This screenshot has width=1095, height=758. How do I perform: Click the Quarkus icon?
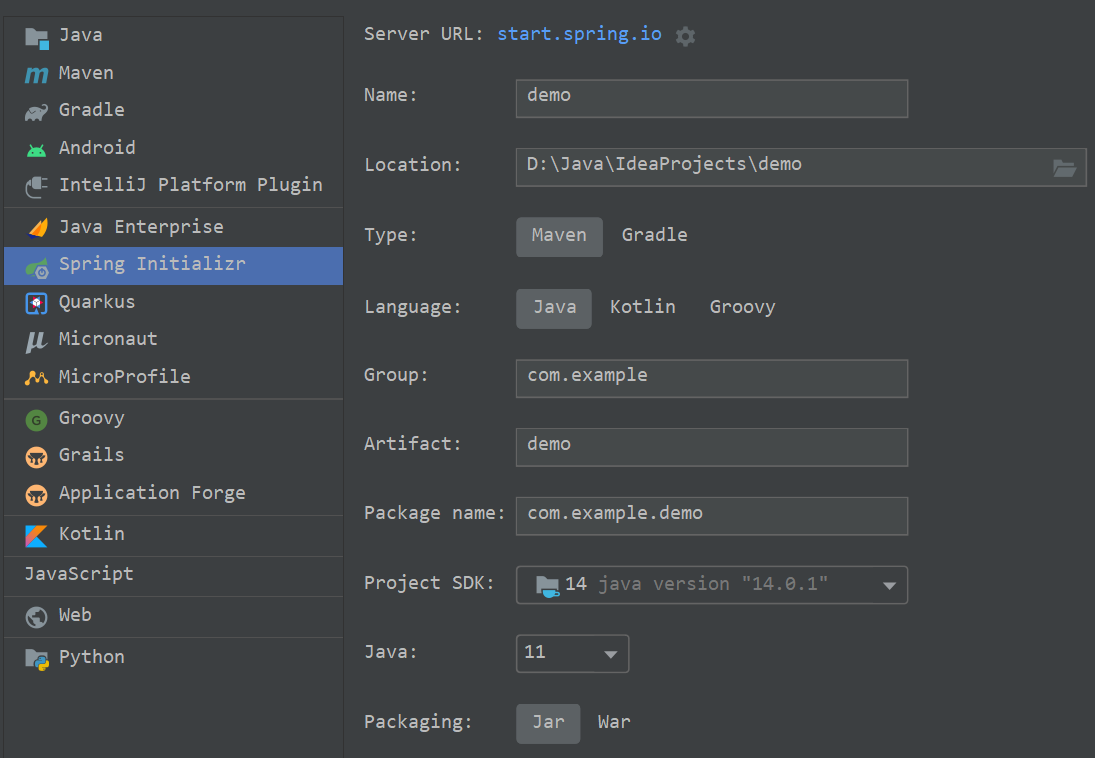36,303
